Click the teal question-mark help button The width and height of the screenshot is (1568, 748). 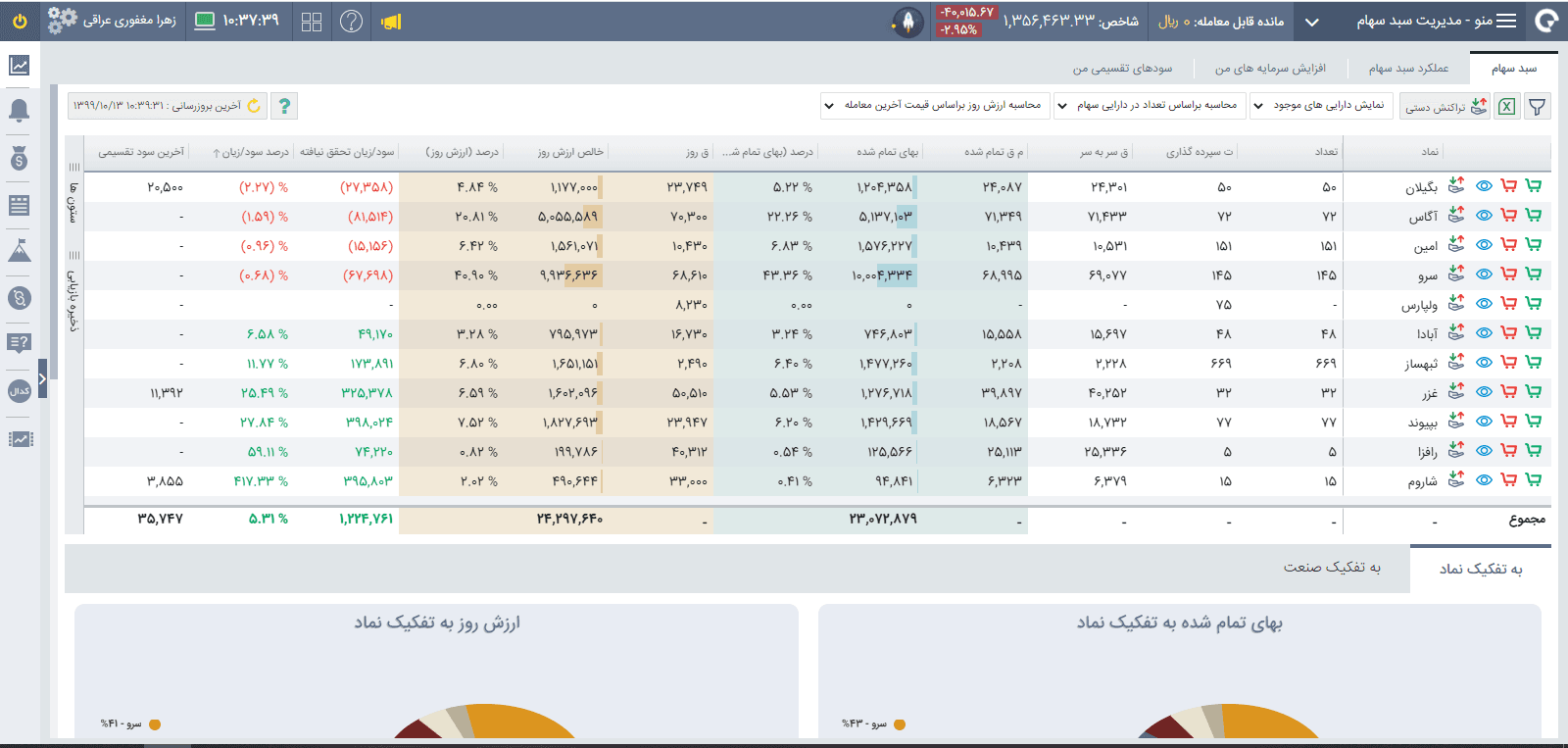(x=284, y=106)
